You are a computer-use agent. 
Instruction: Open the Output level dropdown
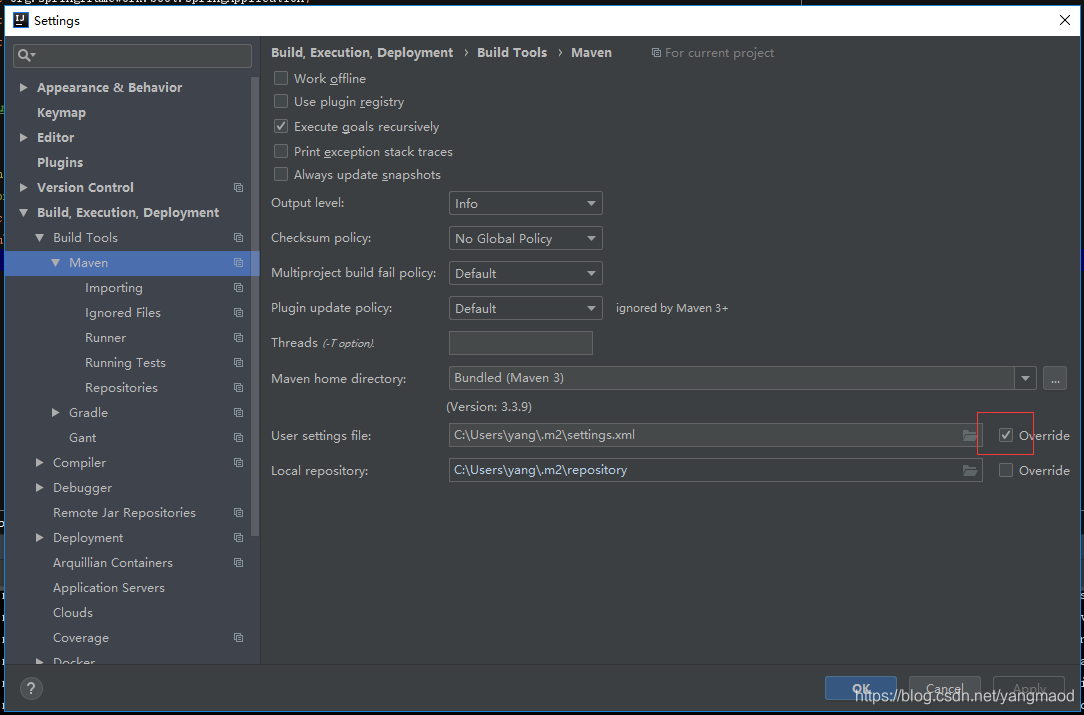(x=525, y=203)
